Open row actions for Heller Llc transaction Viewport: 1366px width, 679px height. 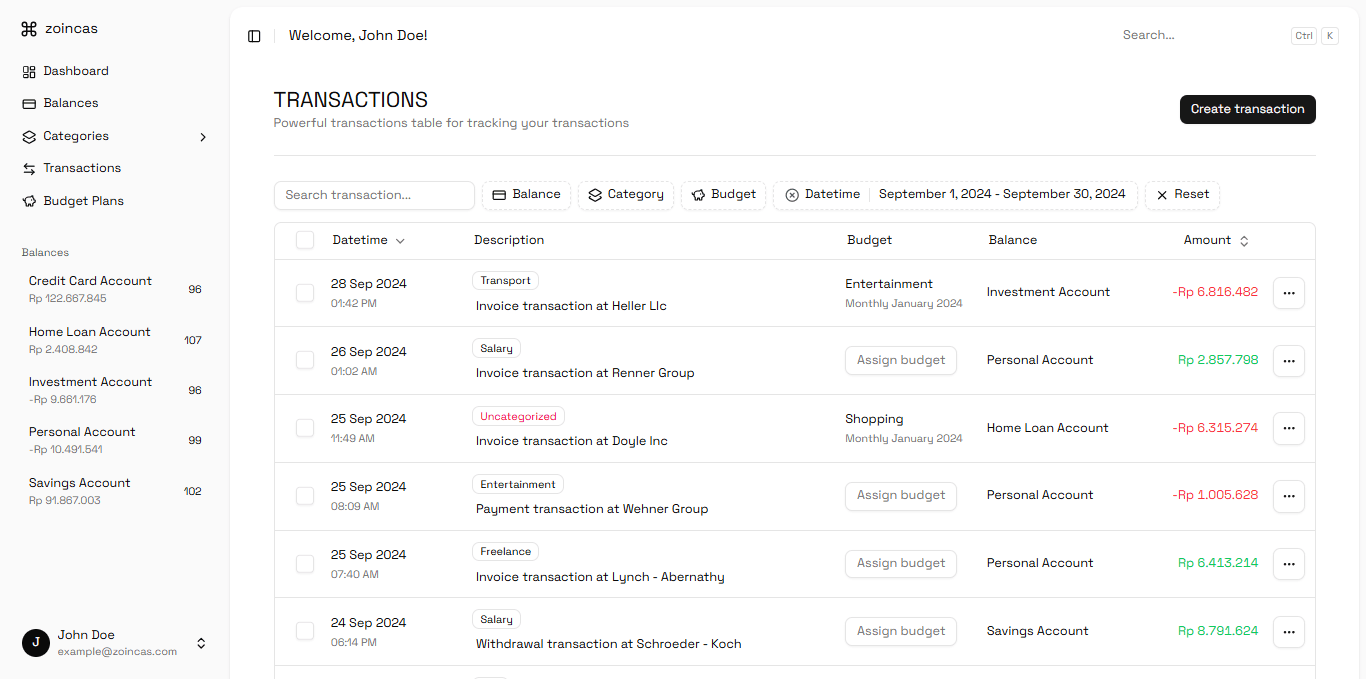pos(1288,293)
